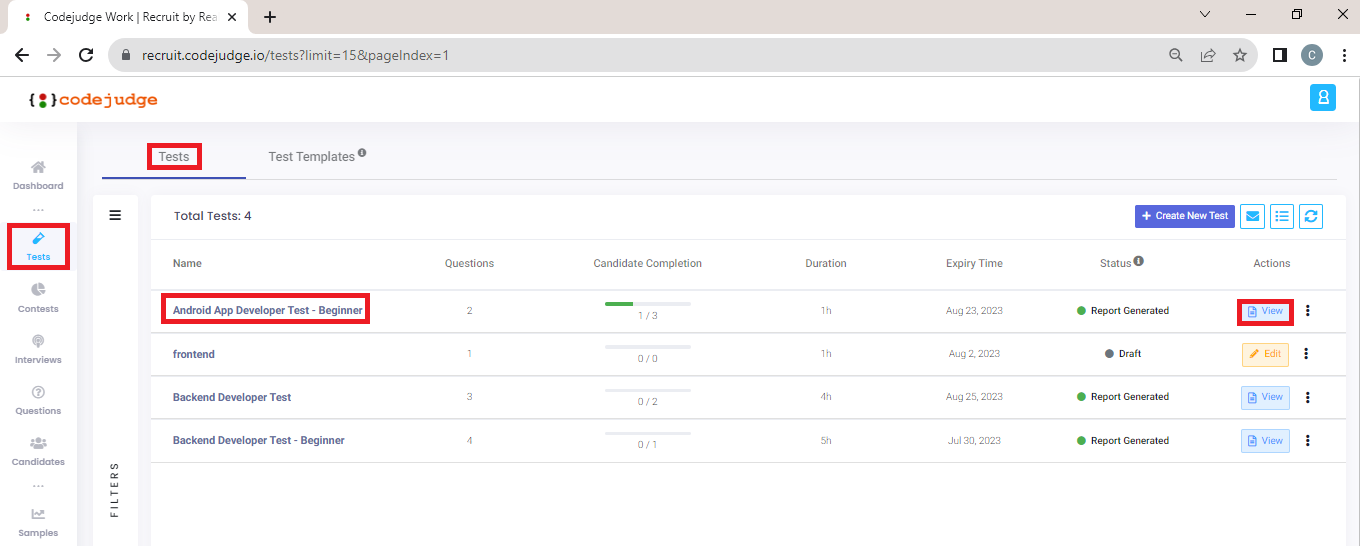
Task: Click the codejudge logo
Action: 93,99
